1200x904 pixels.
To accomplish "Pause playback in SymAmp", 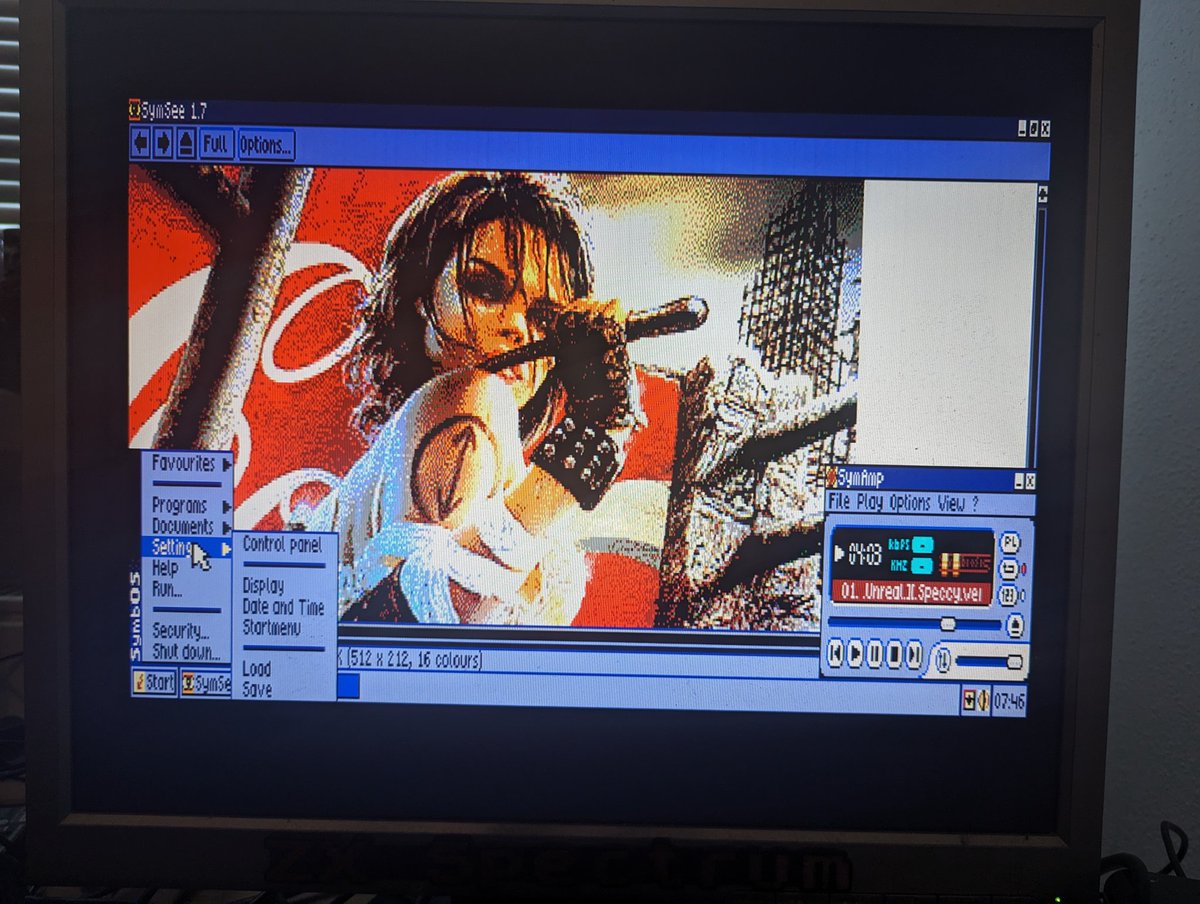I will point(875,656).
